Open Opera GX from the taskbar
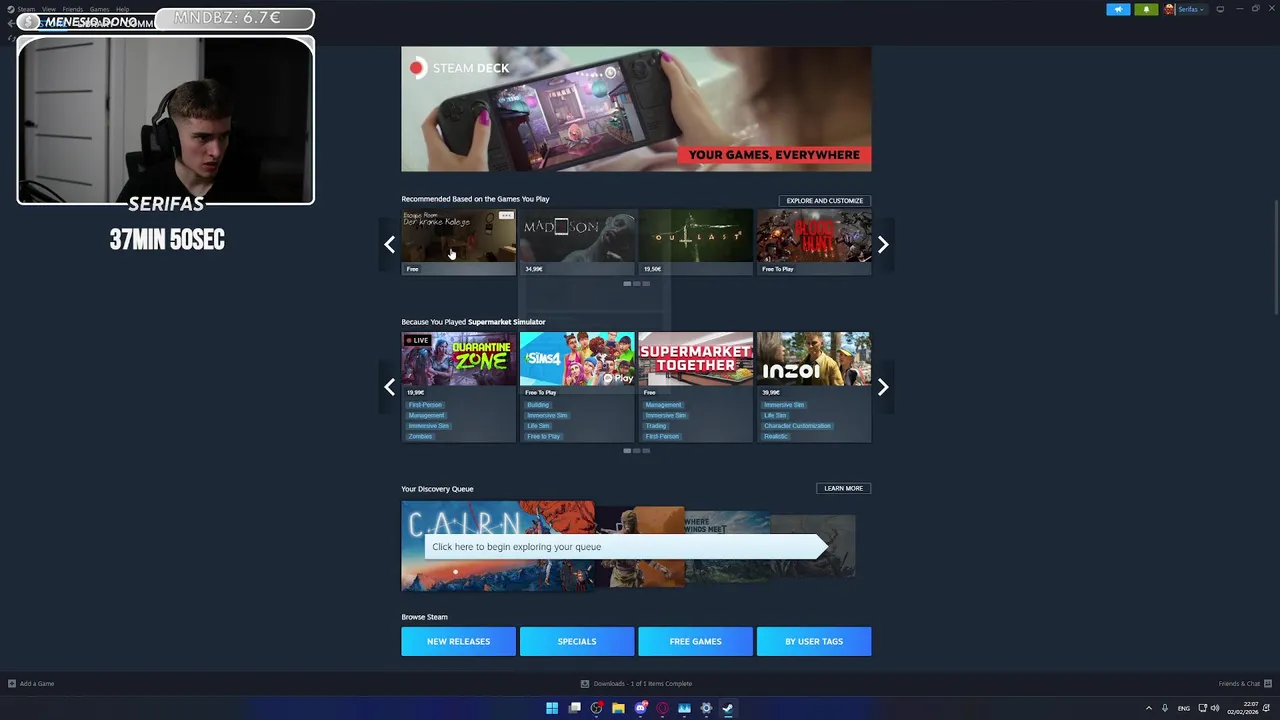Image resolution: width=1280 pixels, height=720 pixels. pos(662,708)
